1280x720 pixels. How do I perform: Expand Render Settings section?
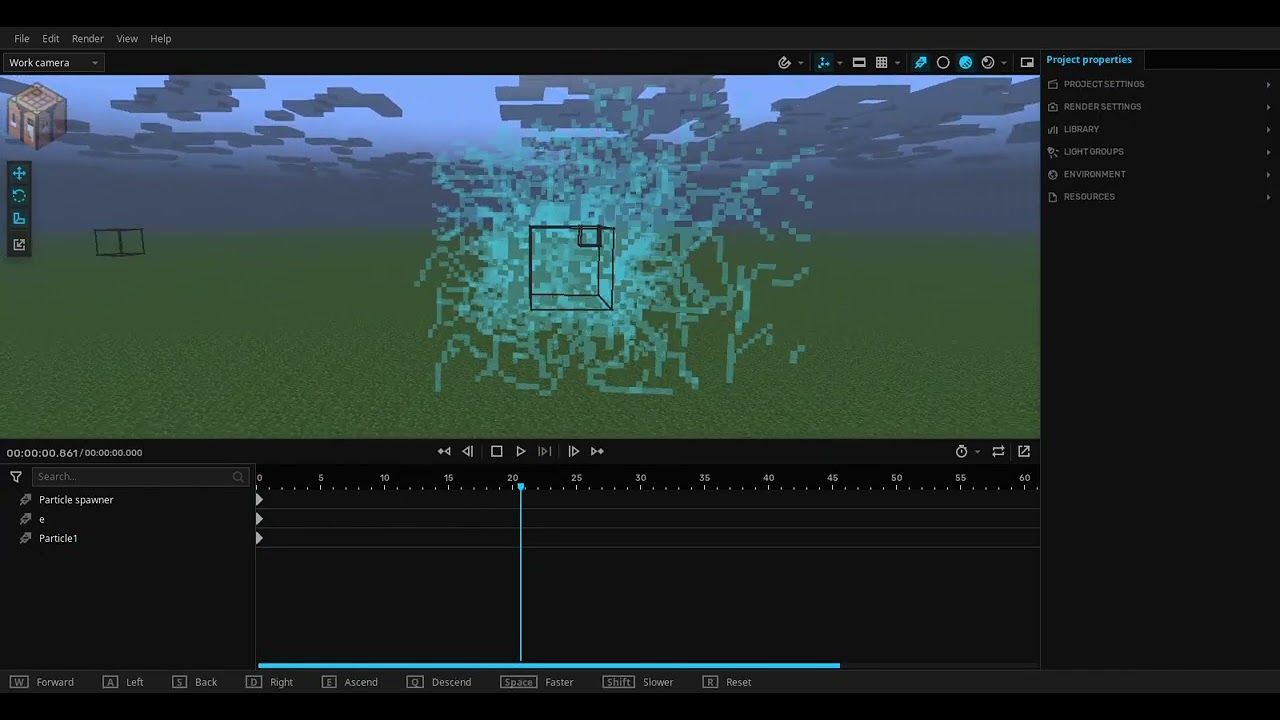click(1160, 106)
